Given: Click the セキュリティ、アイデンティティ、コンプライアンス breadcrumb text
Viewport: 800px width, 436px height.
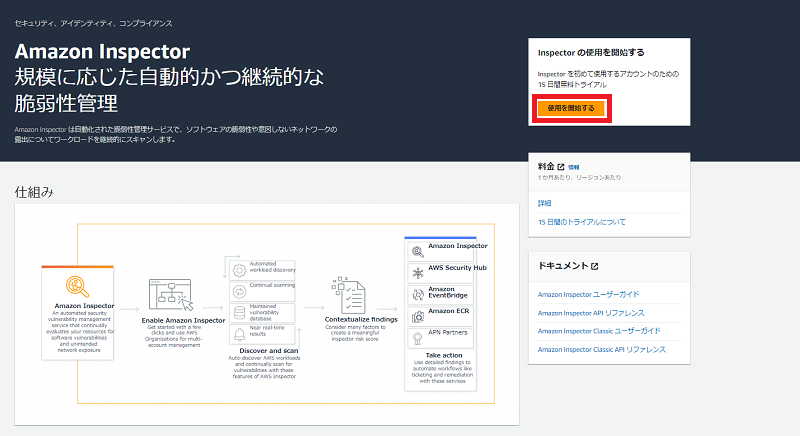Looking at the screenshot, I should coord(93,23).
